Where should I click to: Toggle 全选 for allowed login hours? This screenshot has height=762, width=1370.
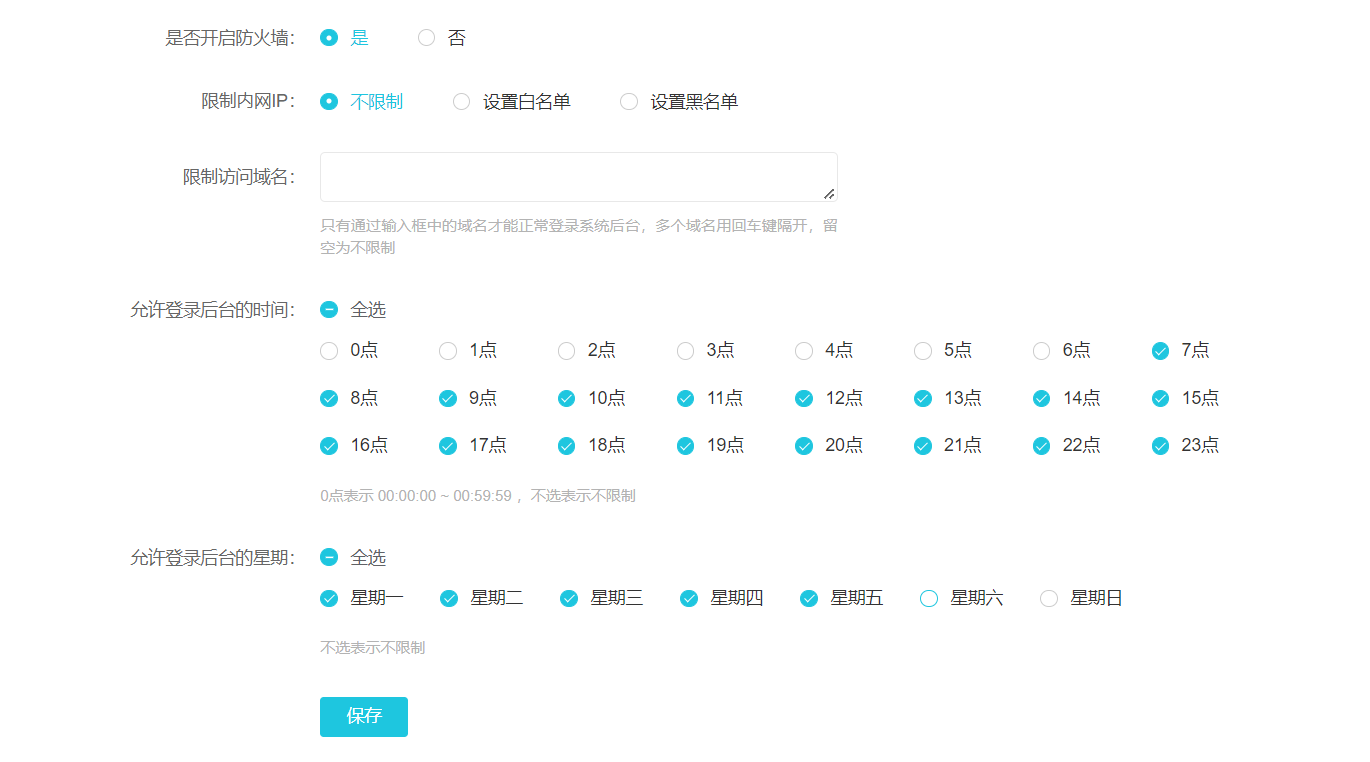[329, 309]
